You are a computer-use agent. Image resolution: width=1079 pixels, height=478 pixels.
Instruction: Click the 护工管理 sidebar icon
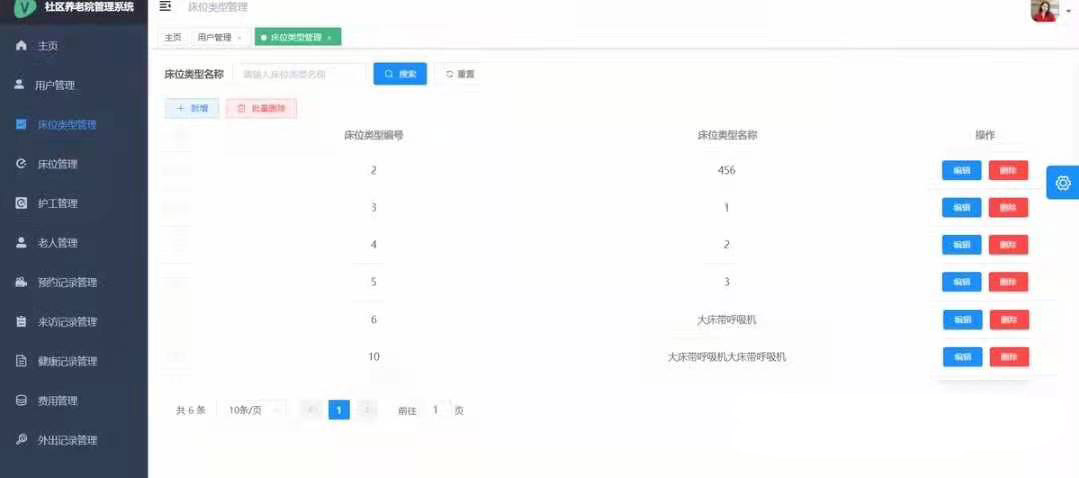tap(22, 203)
